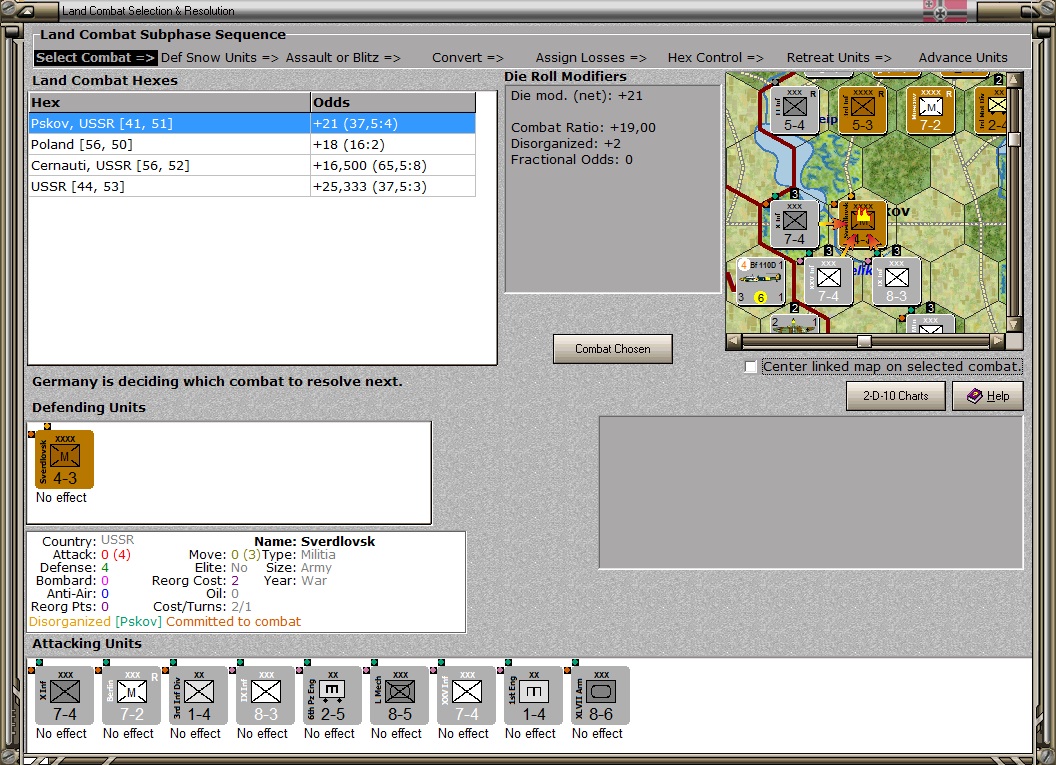This screenshot has width=1056, height=765.
Task: Open the Help button
Action: [988, 396]
